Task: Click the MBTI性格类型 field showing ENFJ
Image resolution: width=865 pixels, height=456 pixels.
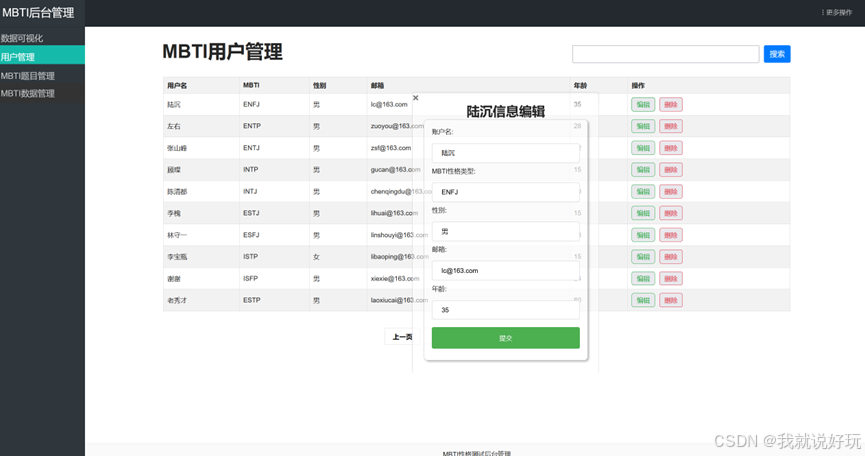Action: [505, 192]
